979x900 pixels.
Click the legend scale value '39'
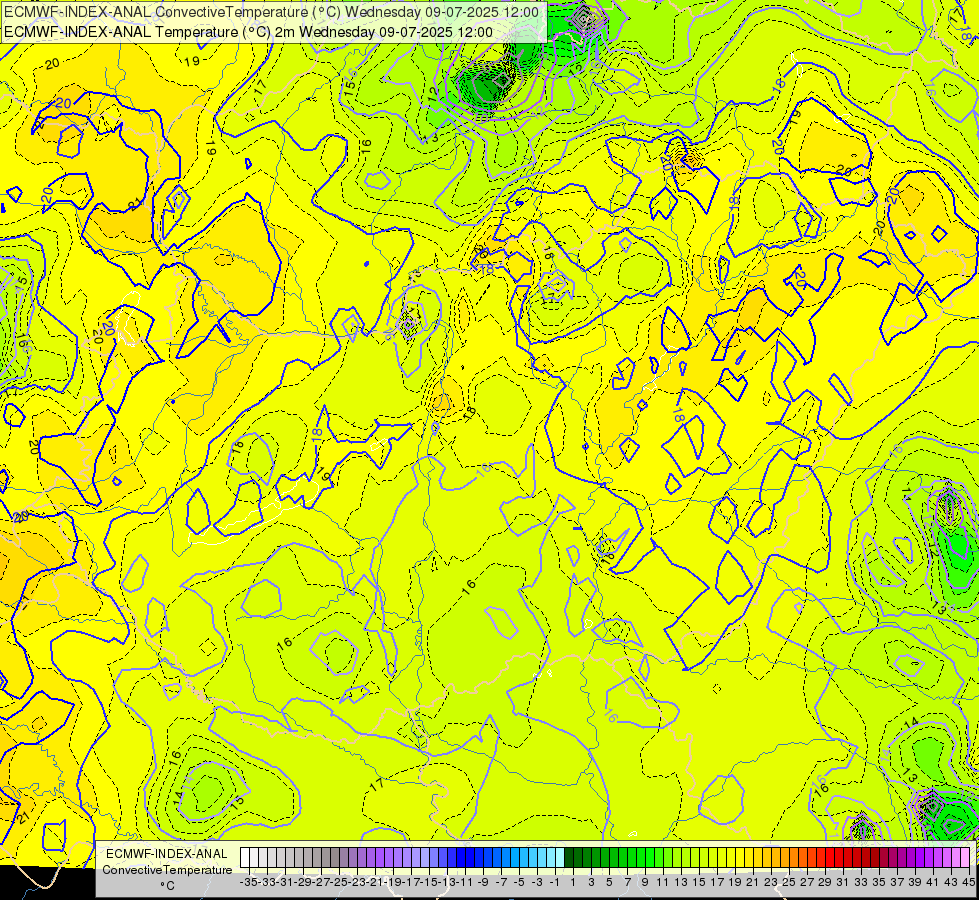pos(916,882)
